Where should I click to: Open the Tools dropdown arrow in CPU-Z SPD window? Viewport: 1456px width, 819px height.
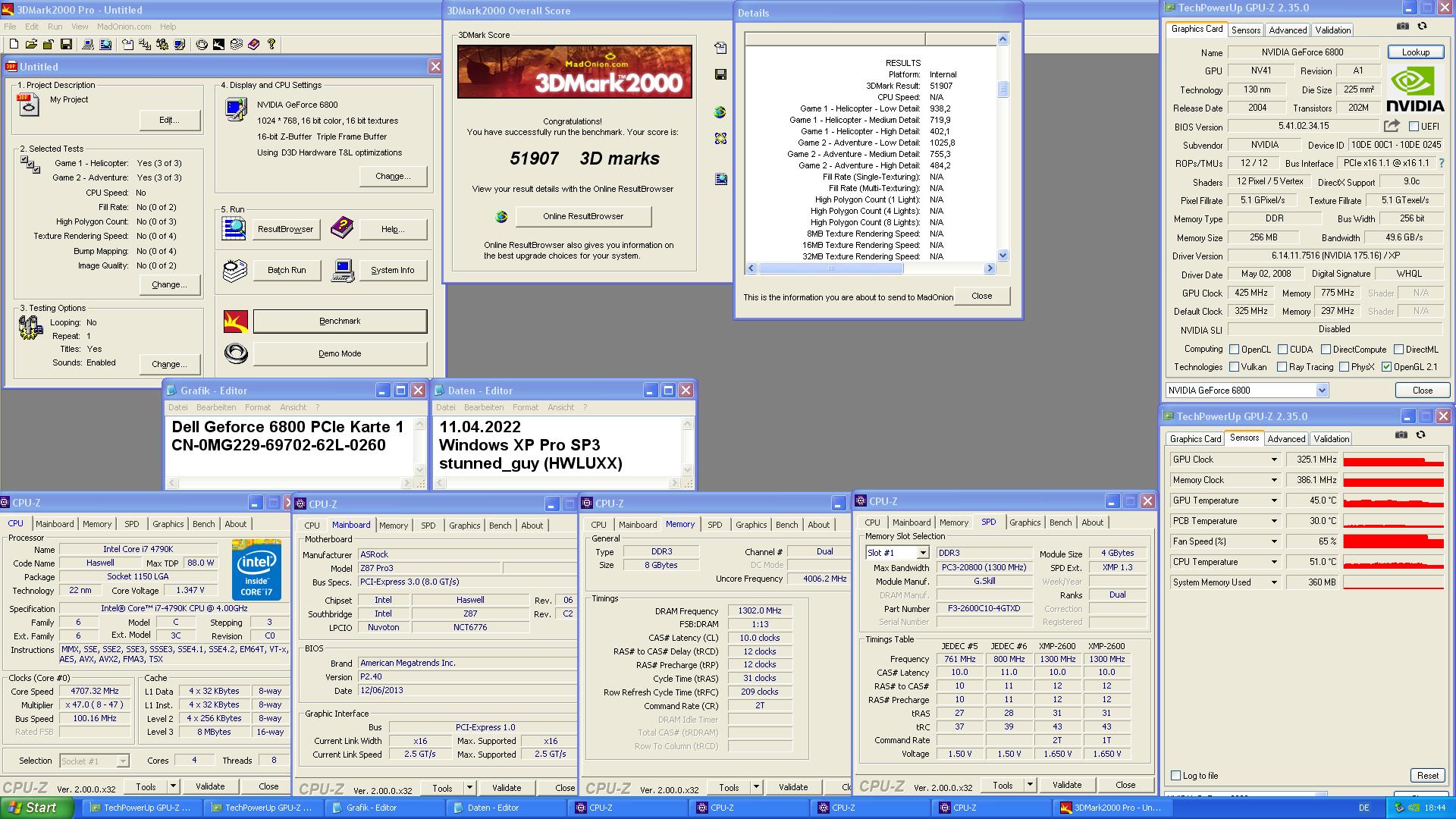click(x=1030, y=785)
